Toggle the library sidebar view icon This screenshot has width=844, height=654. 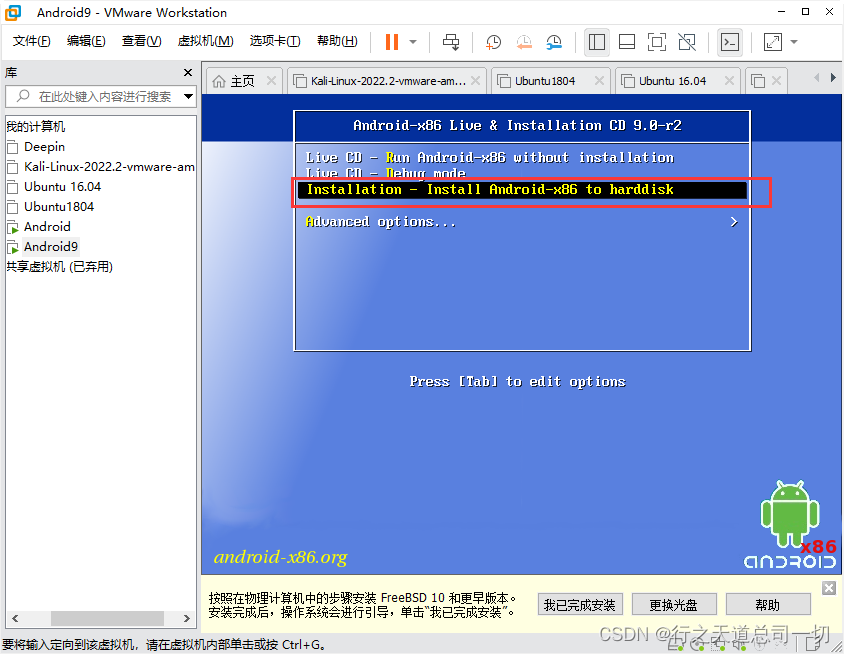point(596,42)
